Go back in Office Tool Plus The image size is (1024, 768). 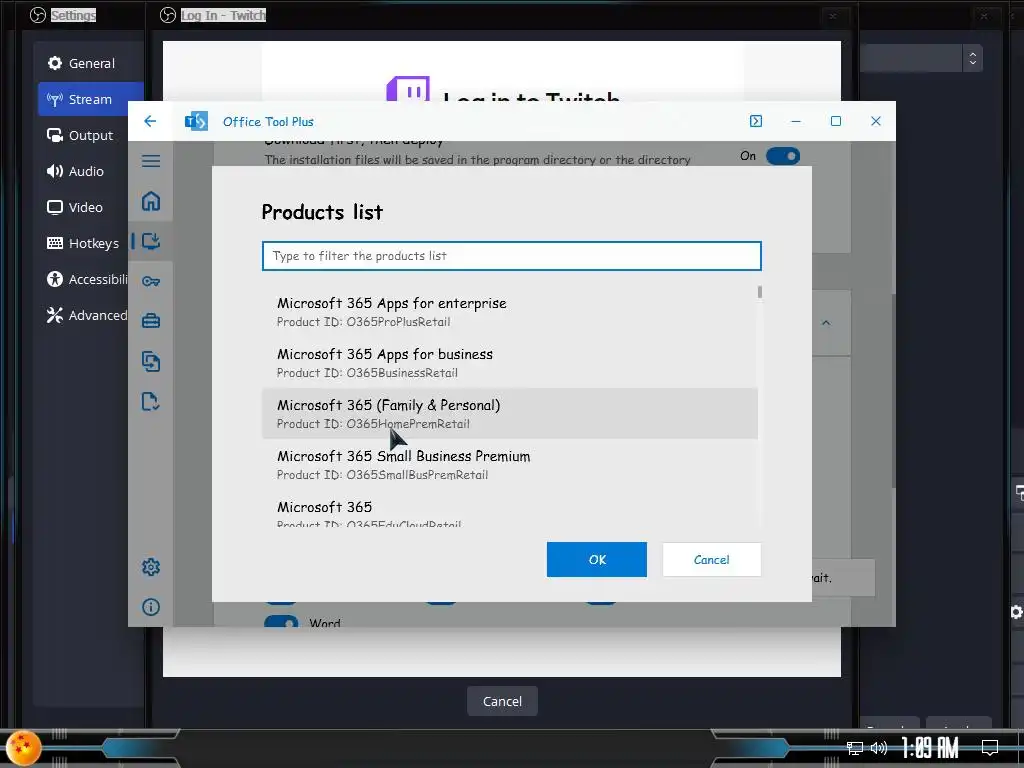tap(150, 121)
